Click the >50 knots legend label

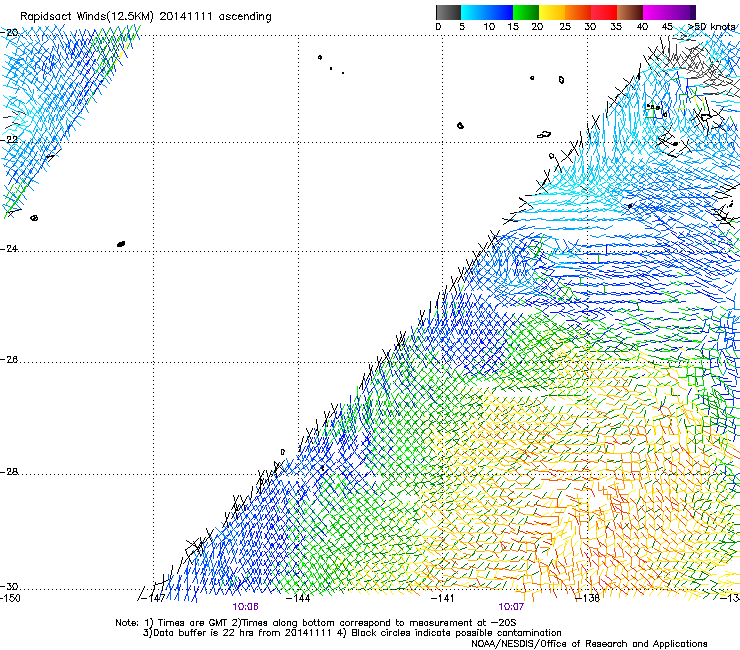pos(712,27)
